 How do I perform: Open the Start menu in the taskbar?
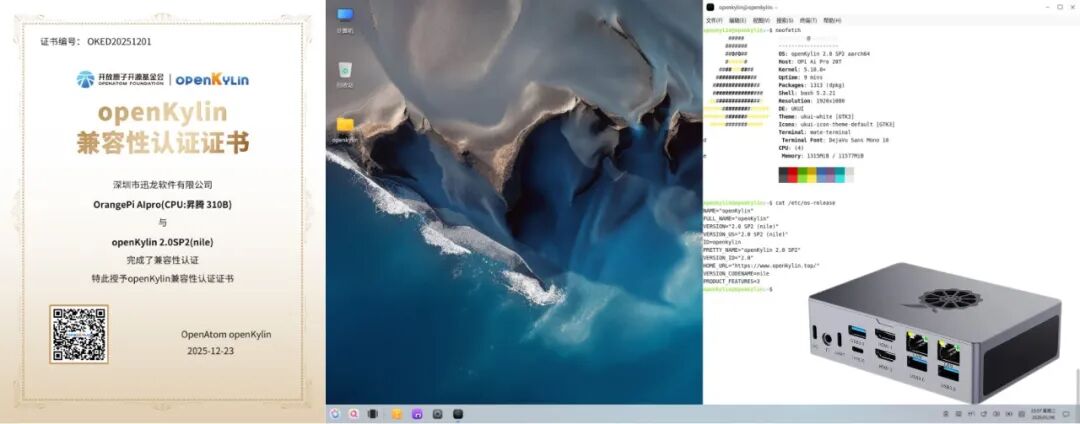click(335, 413)
